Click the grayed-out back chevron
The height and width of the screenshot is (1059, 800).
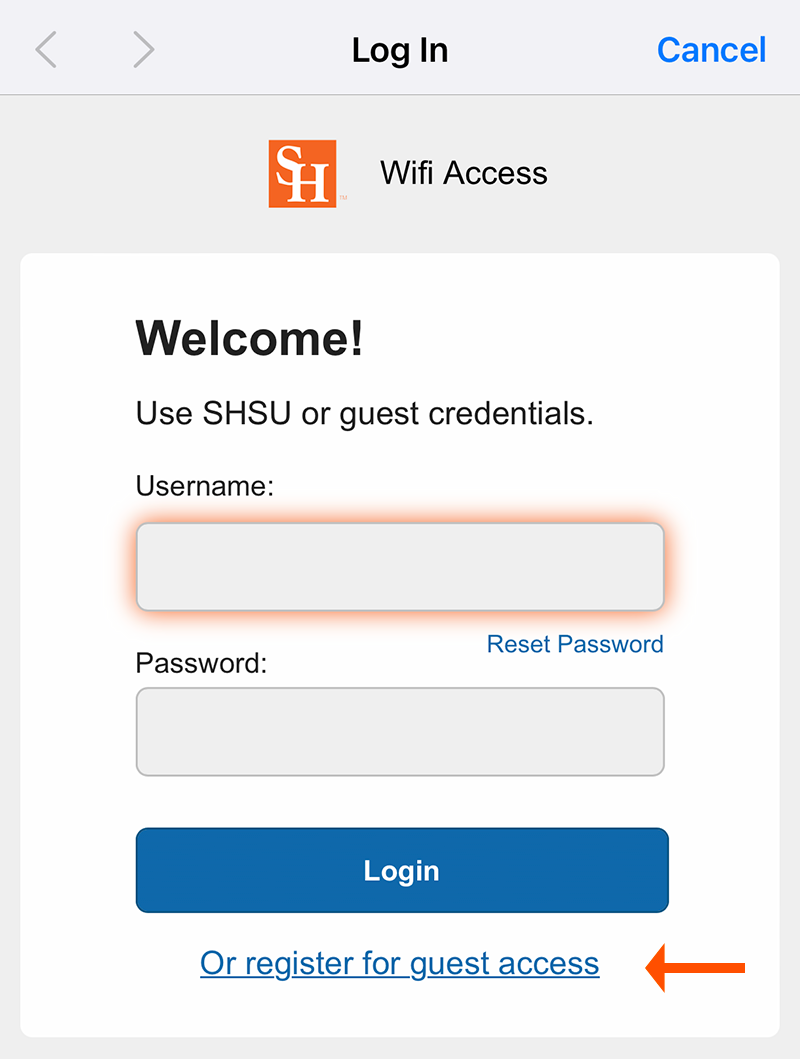tap(46, 48)
